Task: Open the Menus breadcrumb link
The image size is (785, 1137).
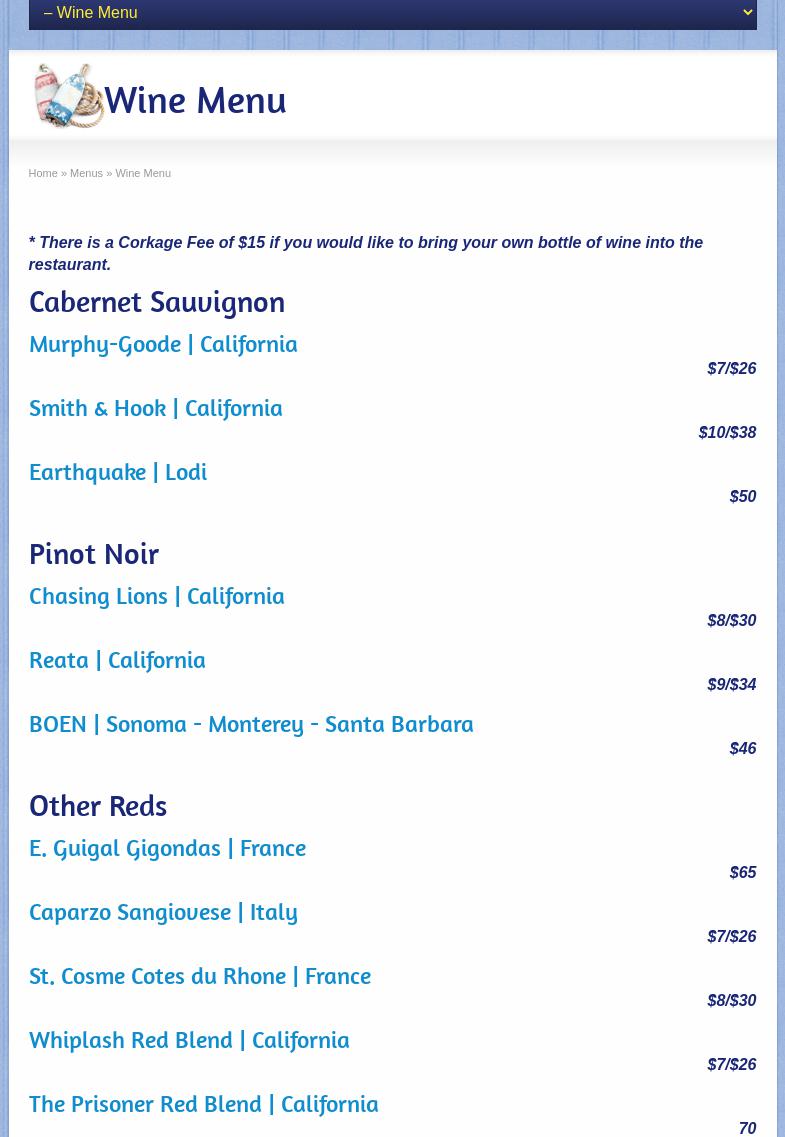Action: (x=86, y=173)
